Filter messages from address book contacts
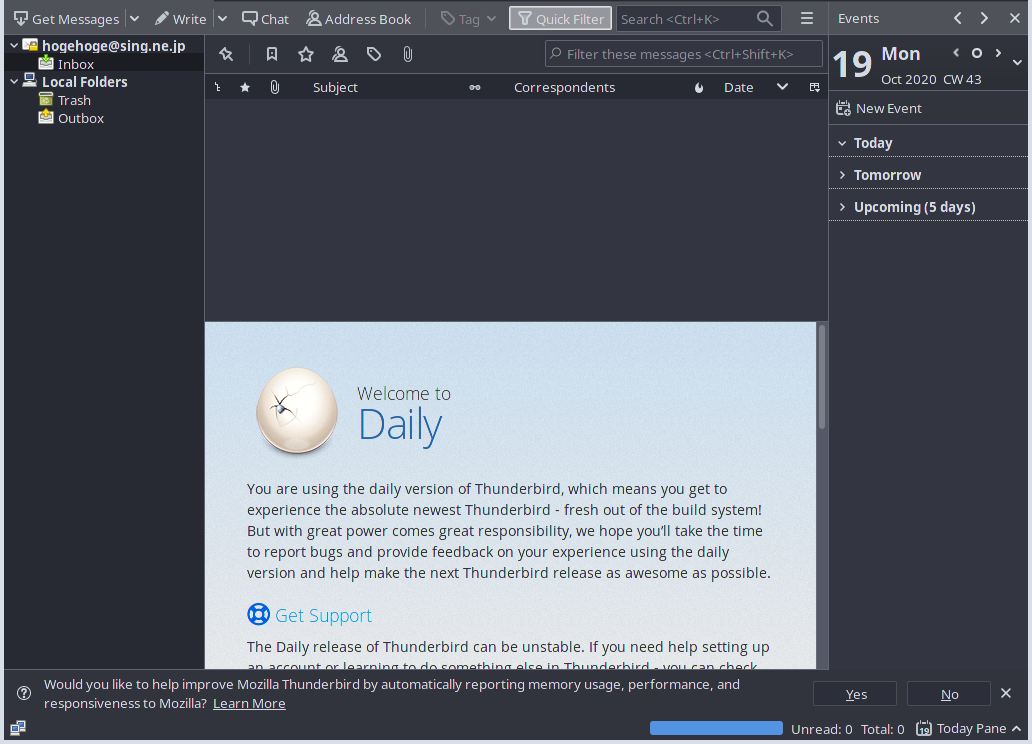The height and width of the screenshot is (744, 1032). [x=340, y=54]
